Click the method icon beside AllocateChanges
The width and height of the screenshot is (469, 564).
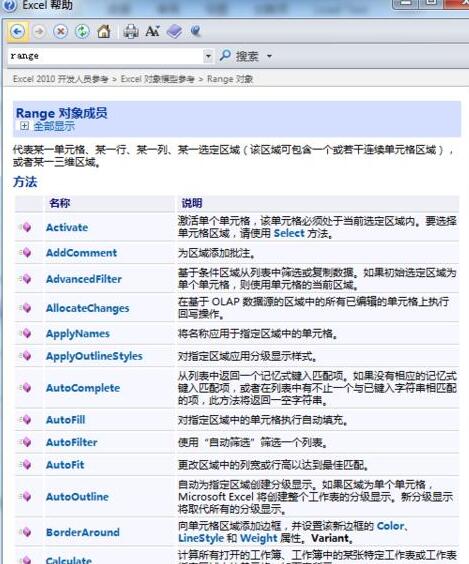(26, 308)
